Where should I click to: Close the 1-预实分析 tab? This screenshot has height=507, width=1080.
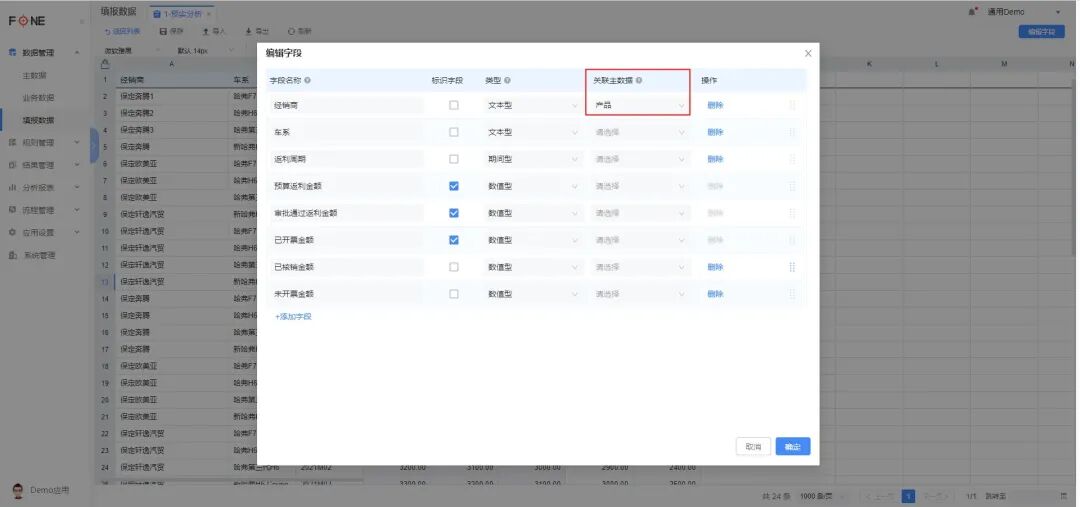(209, 14)
